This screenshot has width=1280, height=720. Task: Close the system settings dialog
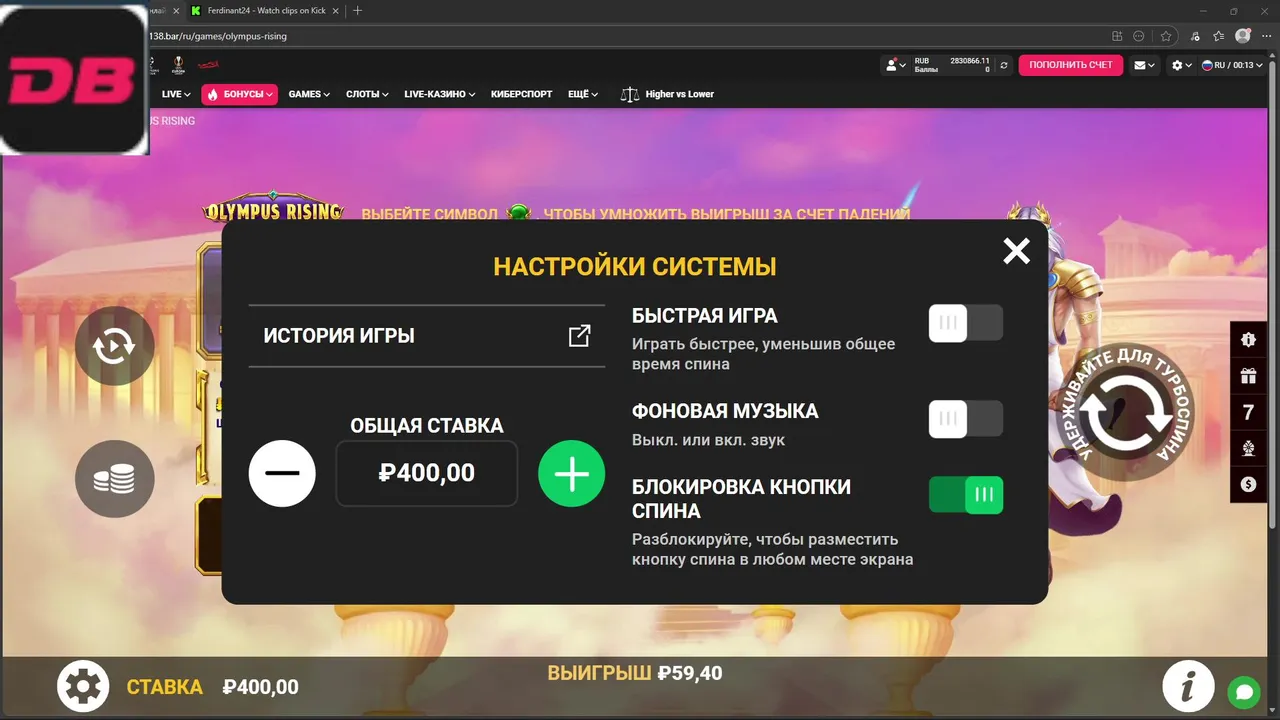pyautogui.click(x=1016, y=251)
